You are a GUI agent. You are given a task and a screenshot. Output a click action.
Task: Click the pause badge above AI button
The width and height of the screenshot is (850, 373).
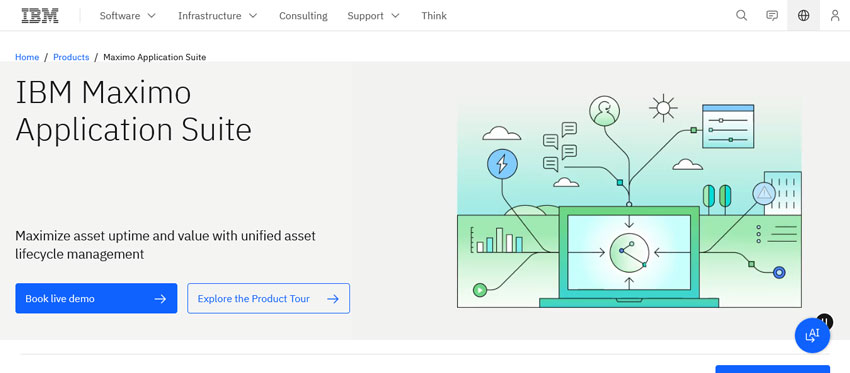[824, 320]
